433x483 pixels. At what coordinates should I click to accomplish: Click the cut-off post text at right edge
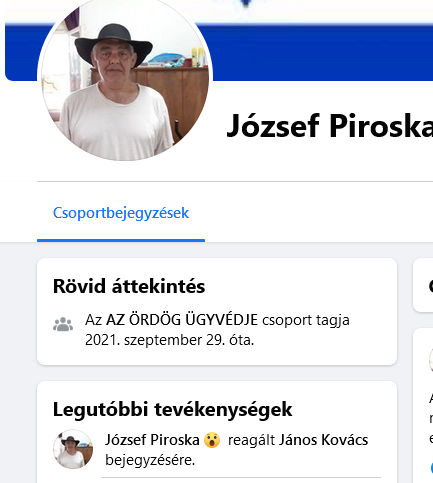[x=431, y=418]
